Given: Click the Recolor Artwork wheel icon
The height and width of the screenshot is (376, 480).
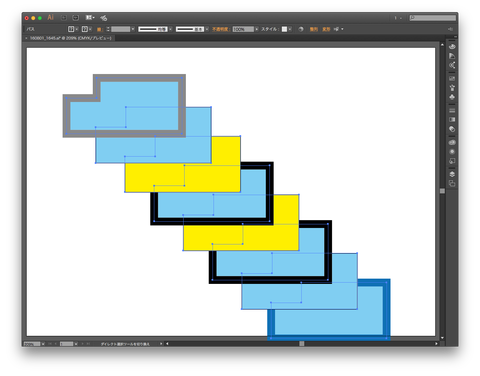Looking at the screenshot, I should pos(301,29).
